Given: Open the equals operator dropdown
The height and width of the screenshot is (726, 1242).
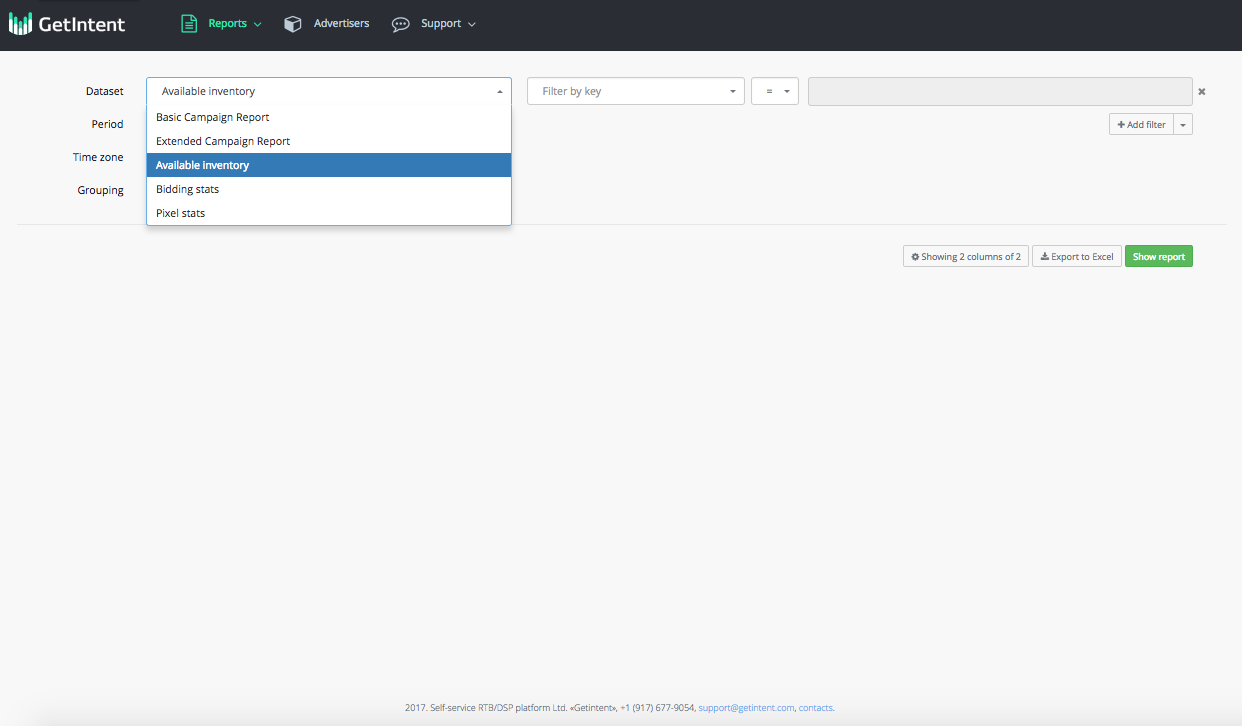Looking at the screenshot, I should [x=774, y=91].
